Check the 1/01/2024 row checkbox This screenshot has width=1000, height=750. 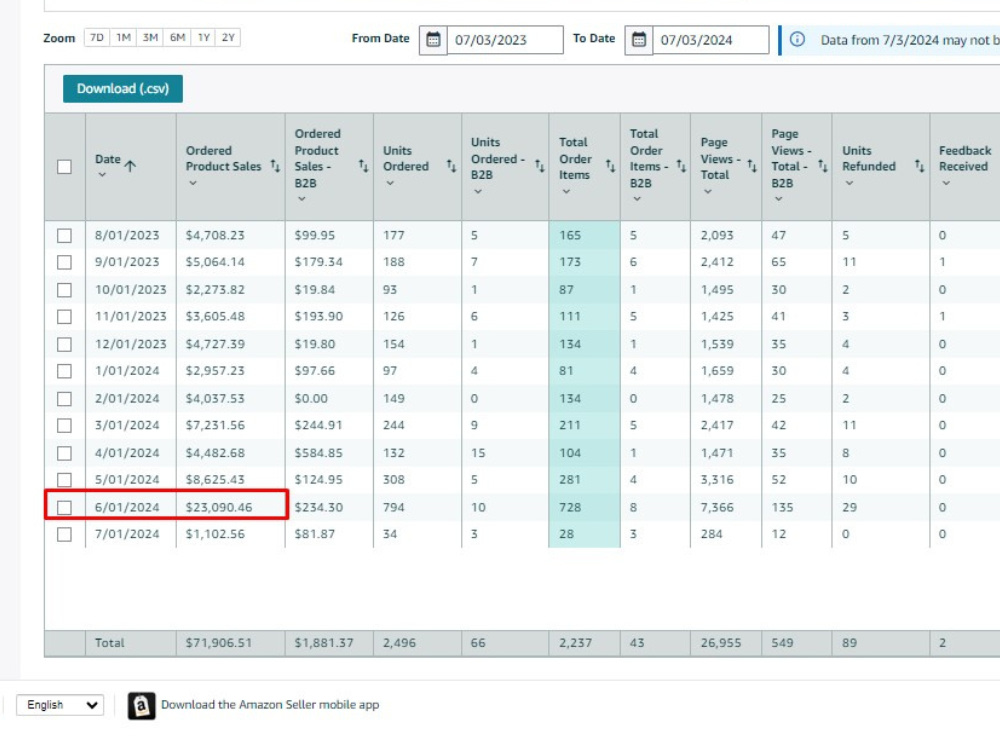click(x=64, y=371)
